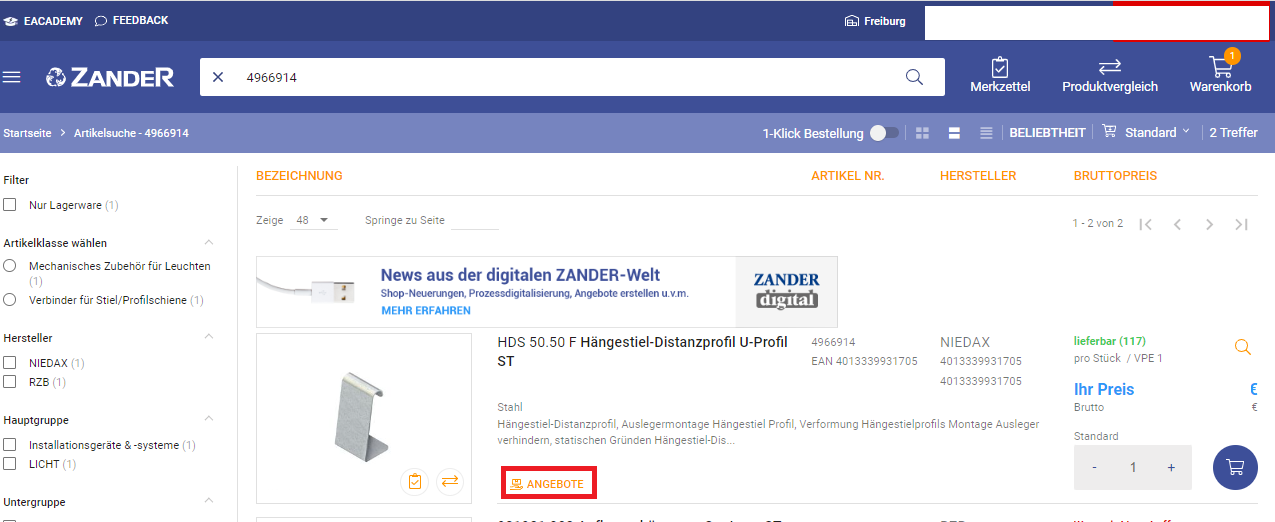Viewport: 1275px width, 522px height.
Task: Open the Zeige 48 items-per-page dropdown
Action: [x=314, y=220]
